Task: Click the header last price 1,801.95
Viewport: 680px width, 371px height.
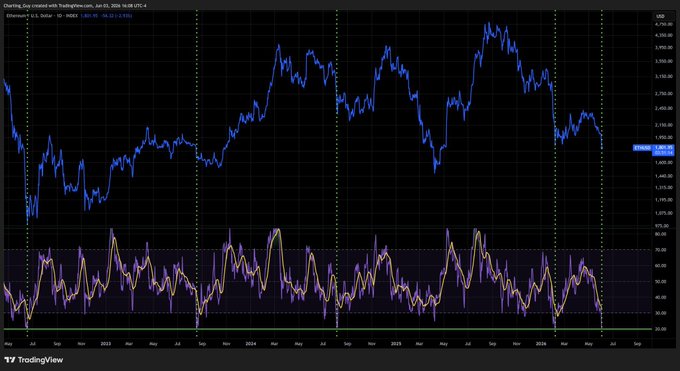Action: 89,16
